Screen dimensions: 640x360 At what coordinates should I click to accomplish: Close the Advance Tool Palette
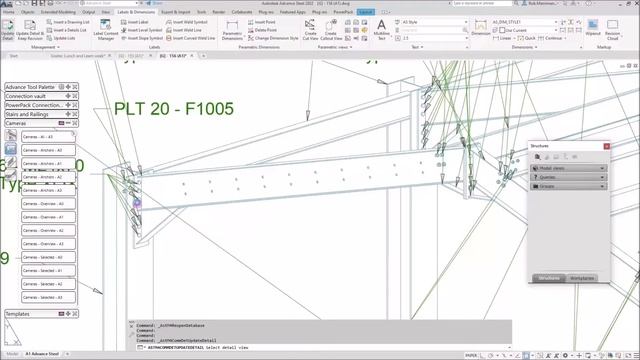tap(75, 87)
